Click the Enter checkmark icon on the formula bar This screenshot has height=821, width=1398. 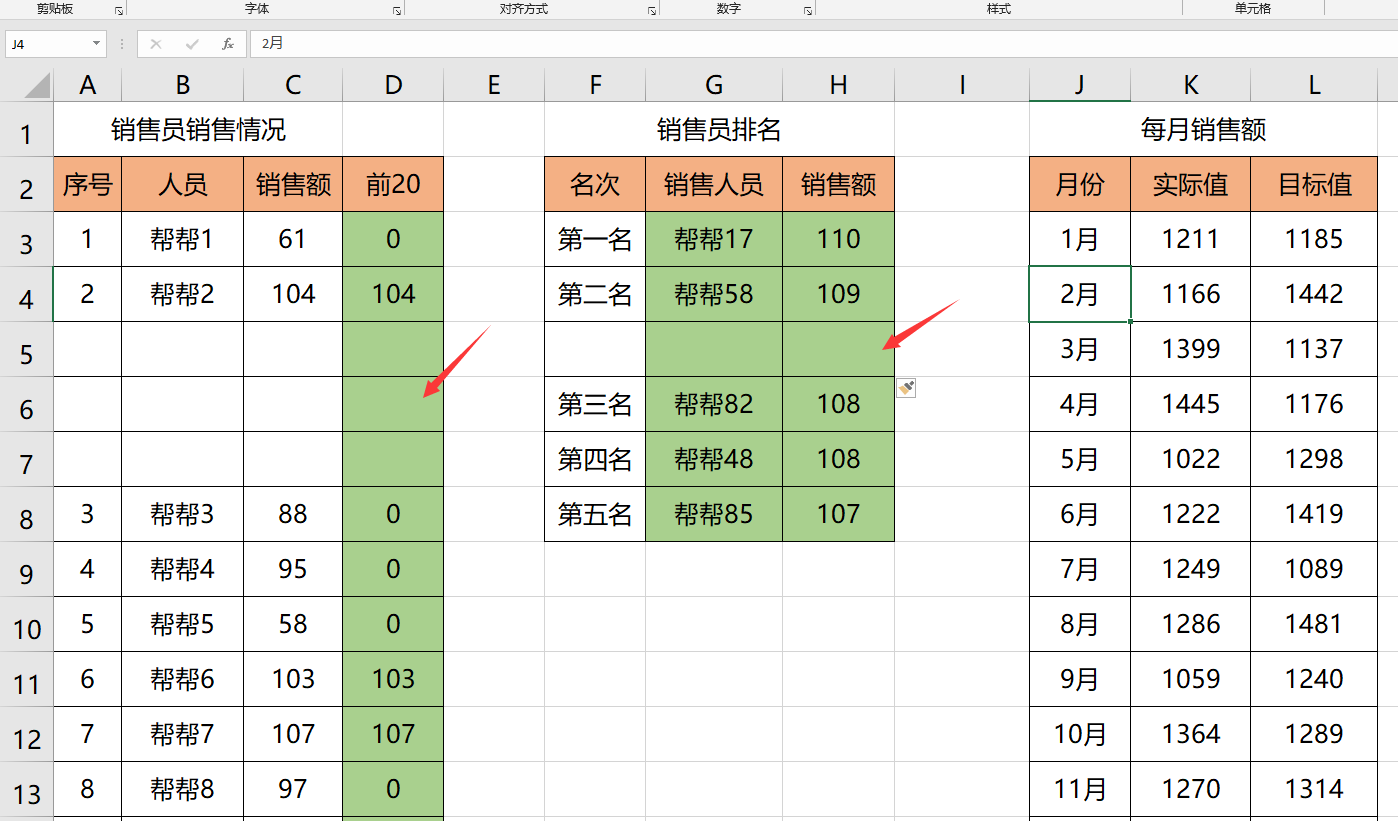(x=192, y=44)
